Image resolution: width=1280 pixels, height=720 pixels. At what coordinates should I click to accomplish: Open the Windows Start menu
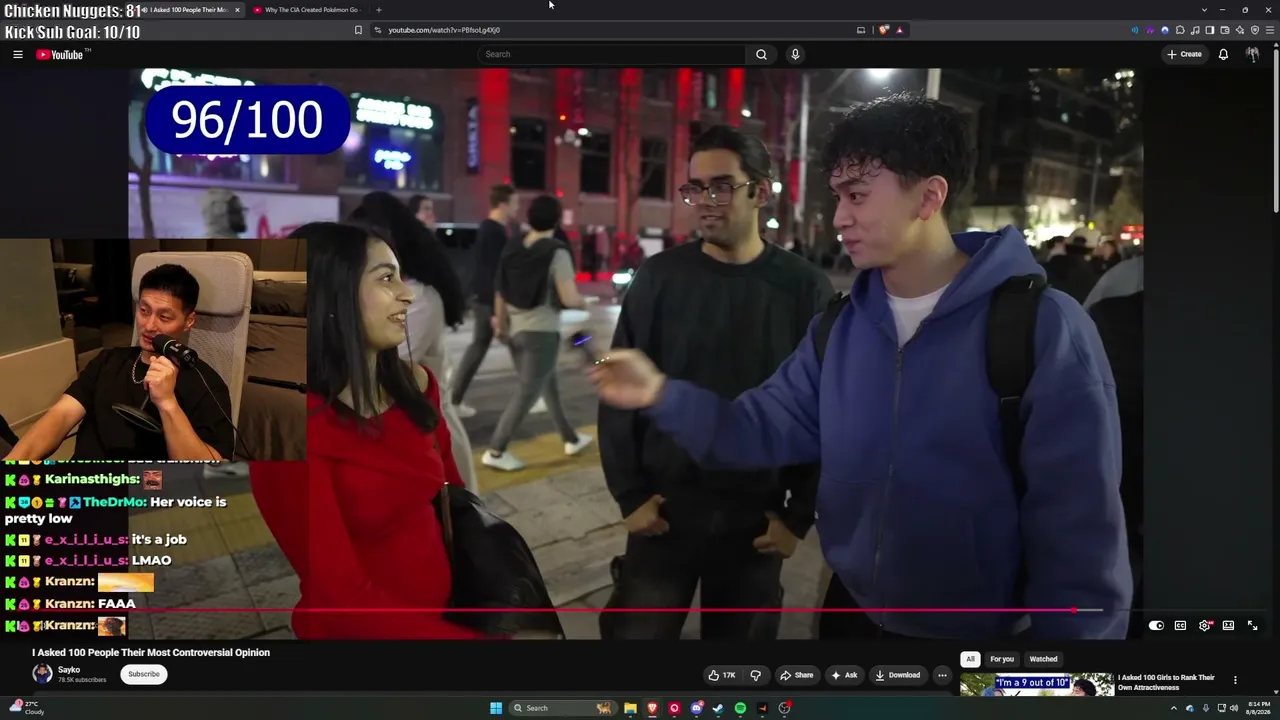[496, 708]
